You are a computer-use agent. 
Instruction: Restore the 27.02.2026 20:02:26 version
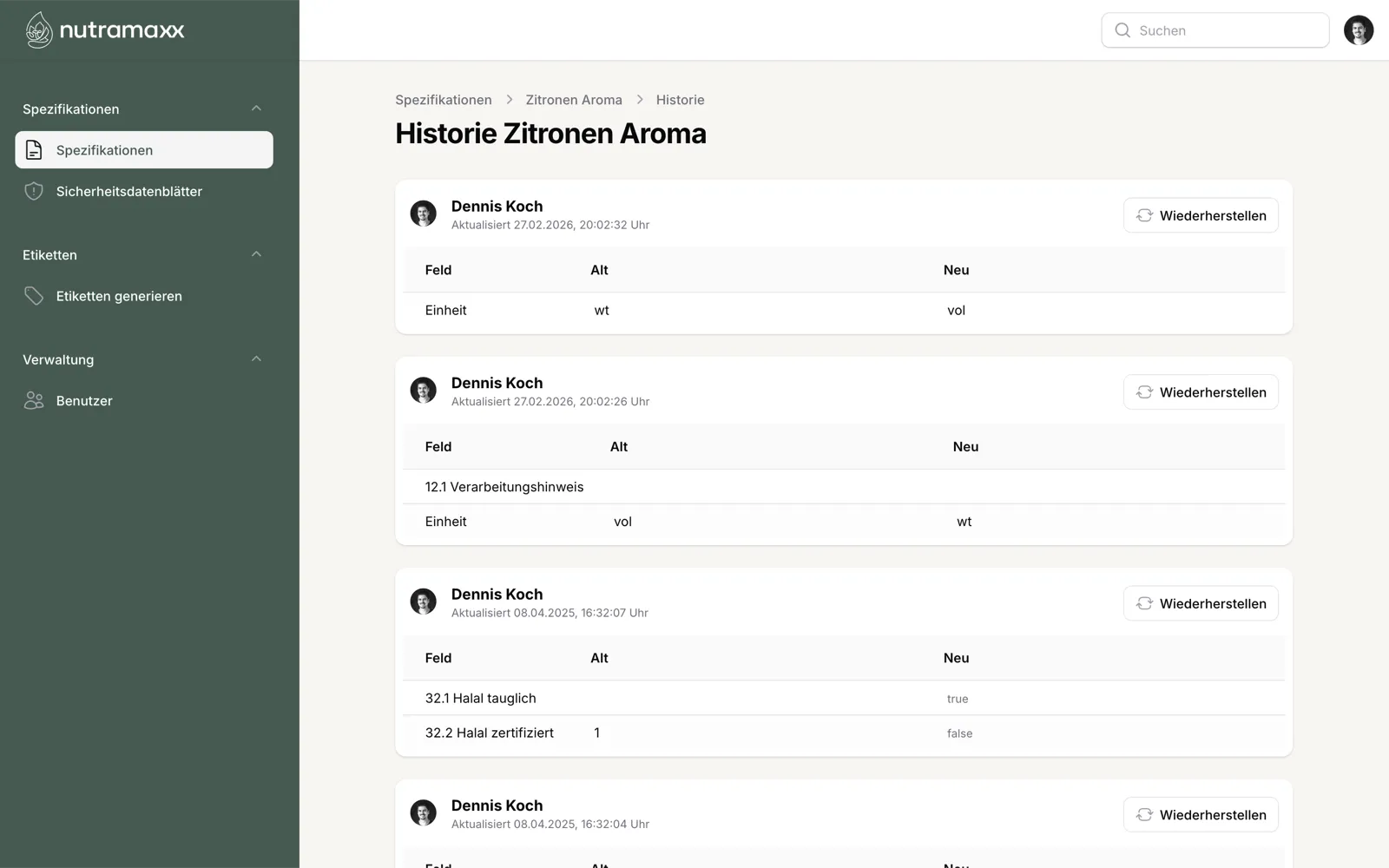click(1201, 392)
